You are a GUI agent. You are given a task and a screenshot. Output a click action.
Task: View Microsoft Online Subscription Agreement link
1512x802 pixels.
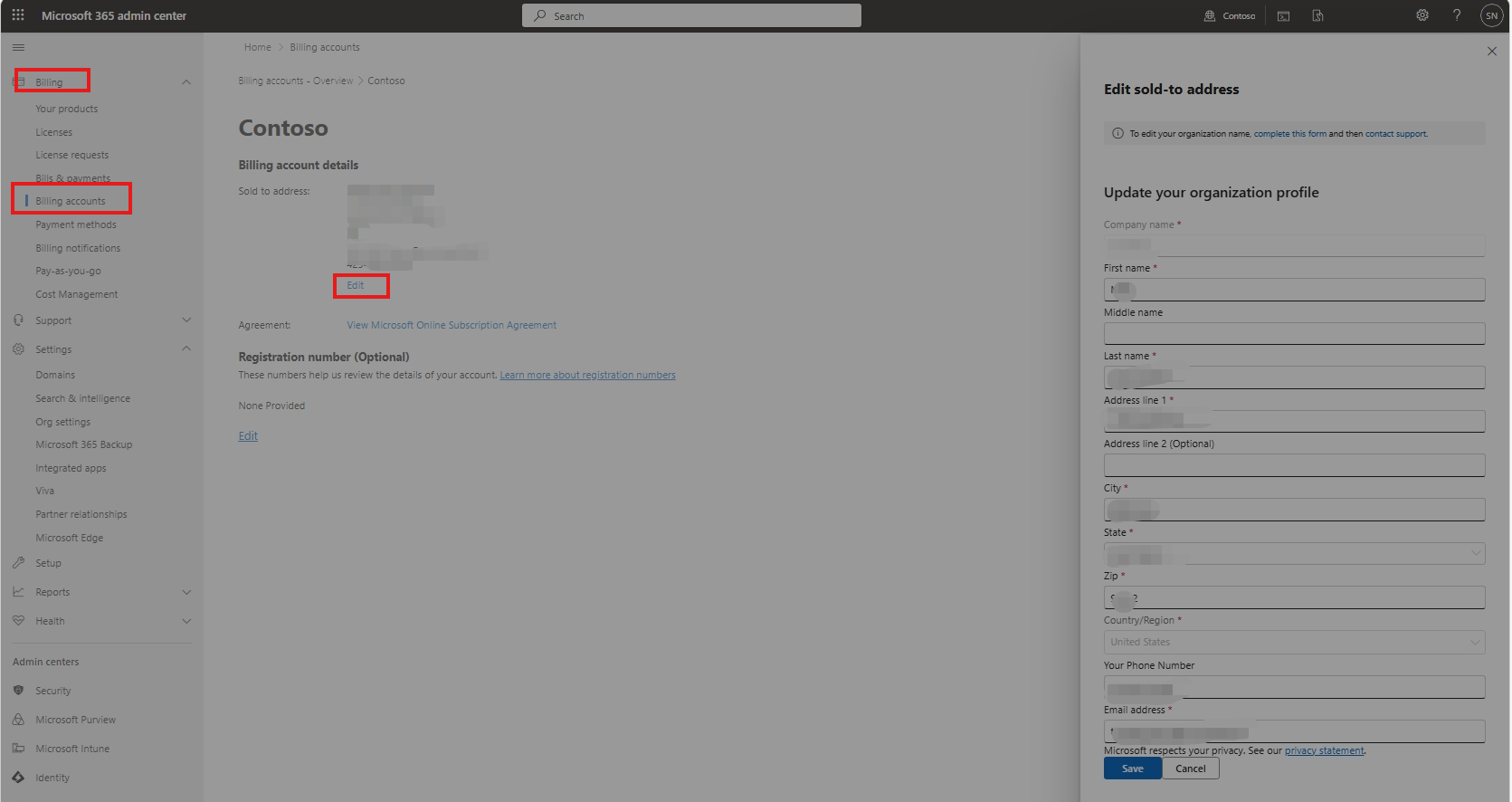pyautogui.click(x=452, y=325)
